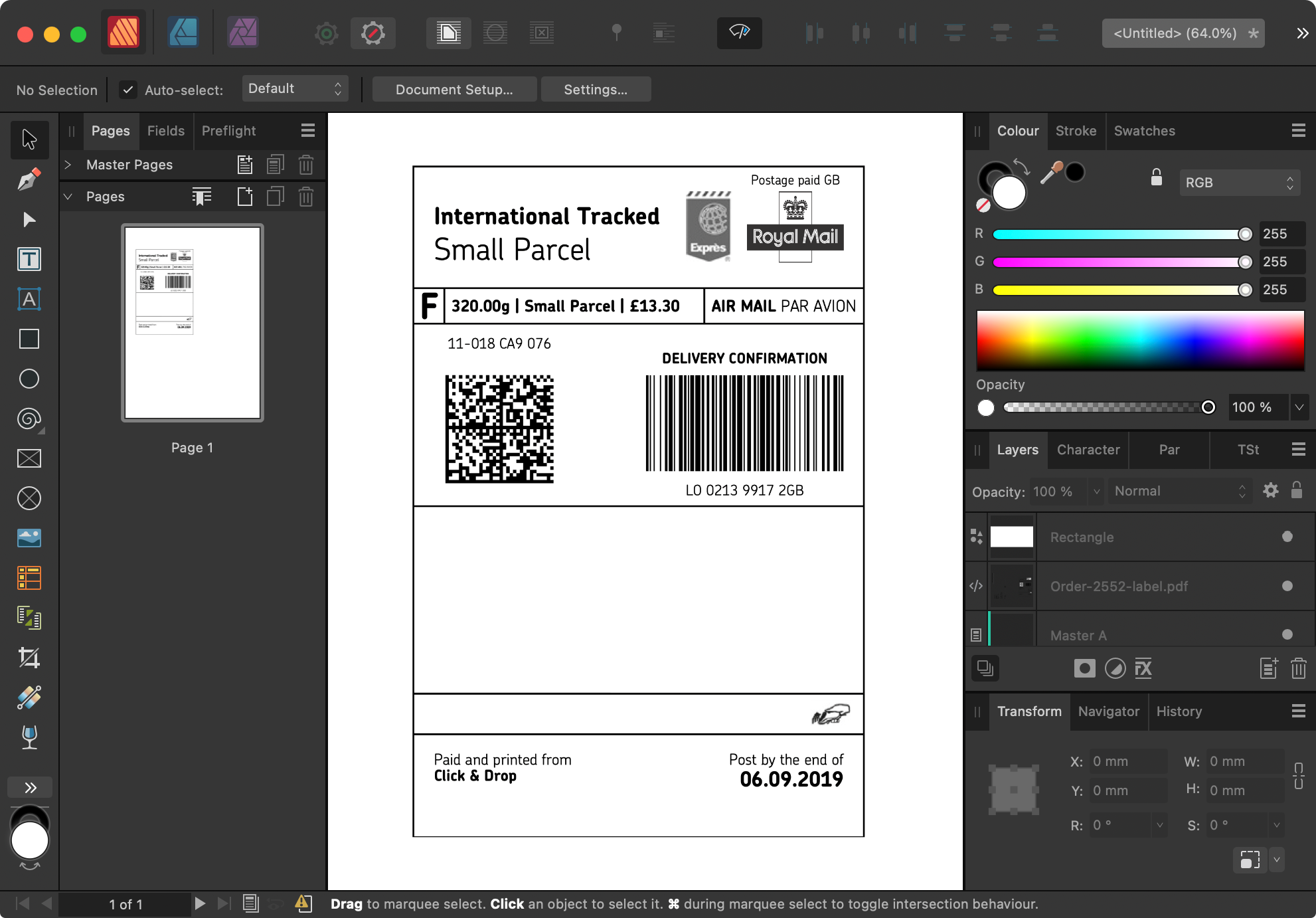The image size is (1316, 918).
Task: Go to next page arrow in status bar
Action: pos(199,903)
